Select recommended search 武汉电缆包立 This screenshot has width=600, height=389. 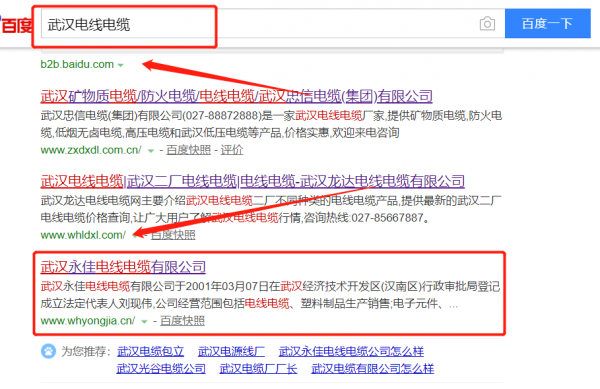pyautogui.click(x=150, y=351)
